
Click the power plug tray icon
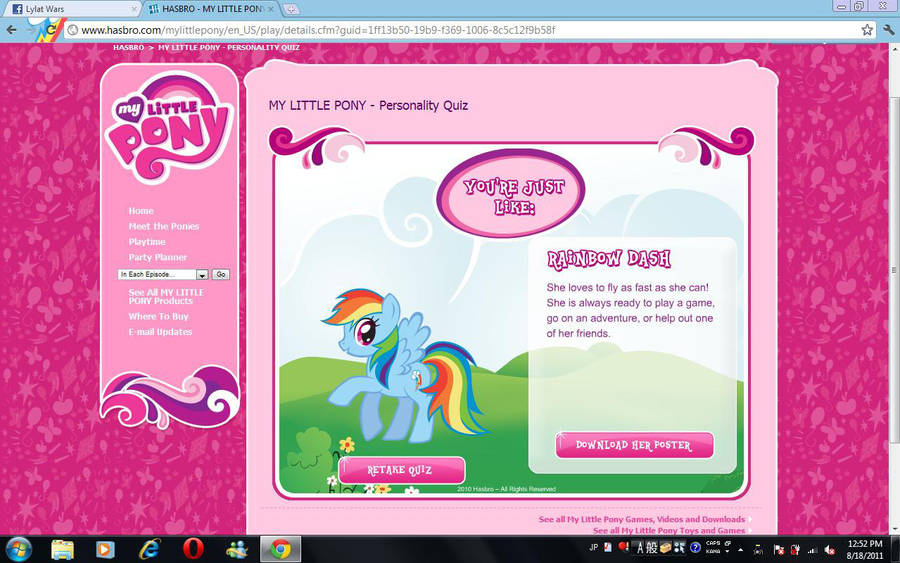tap(796, 550)
